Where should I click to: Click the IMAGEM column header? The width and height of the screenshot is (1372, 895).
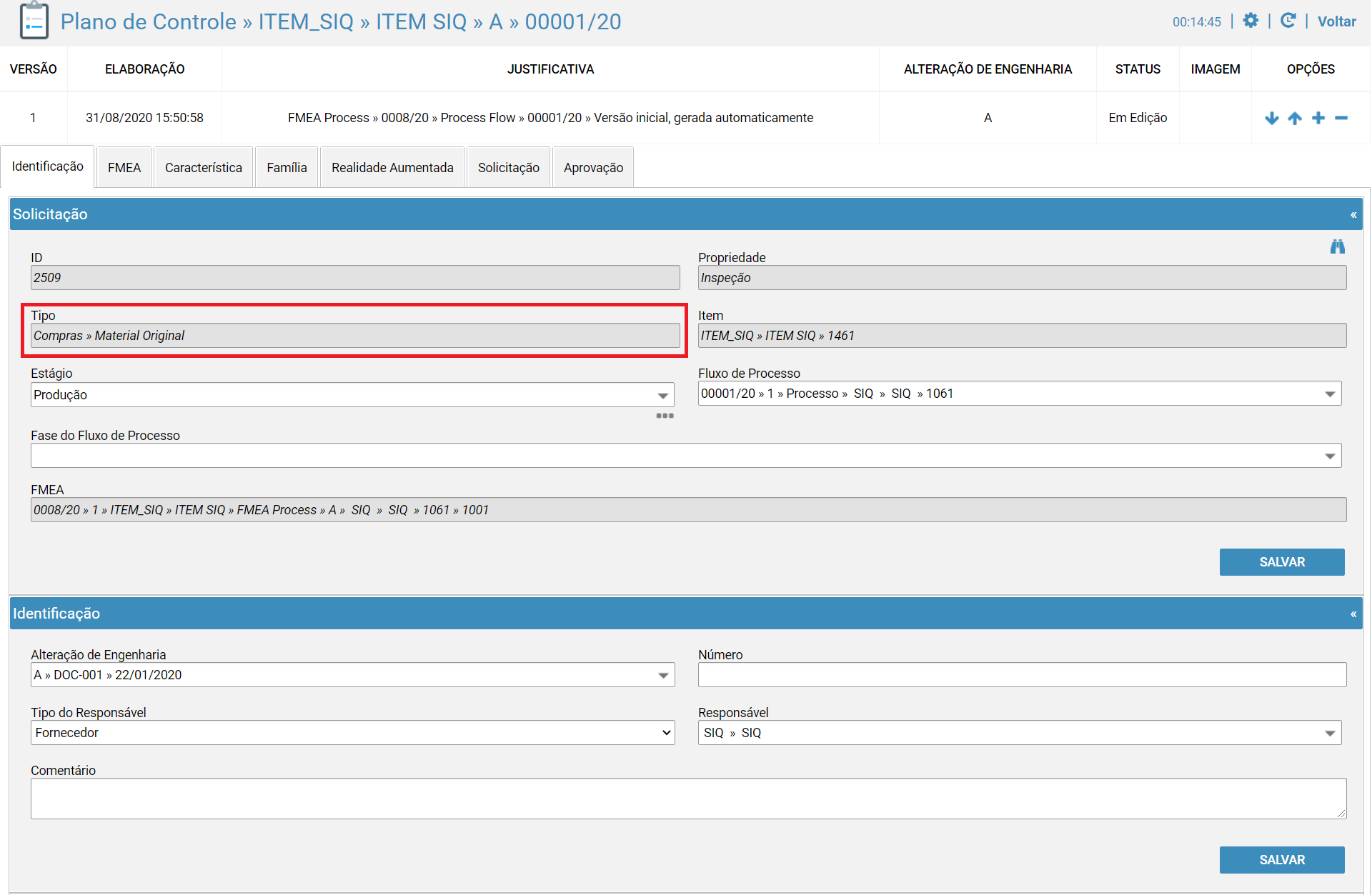click(x=1215, y=69)
